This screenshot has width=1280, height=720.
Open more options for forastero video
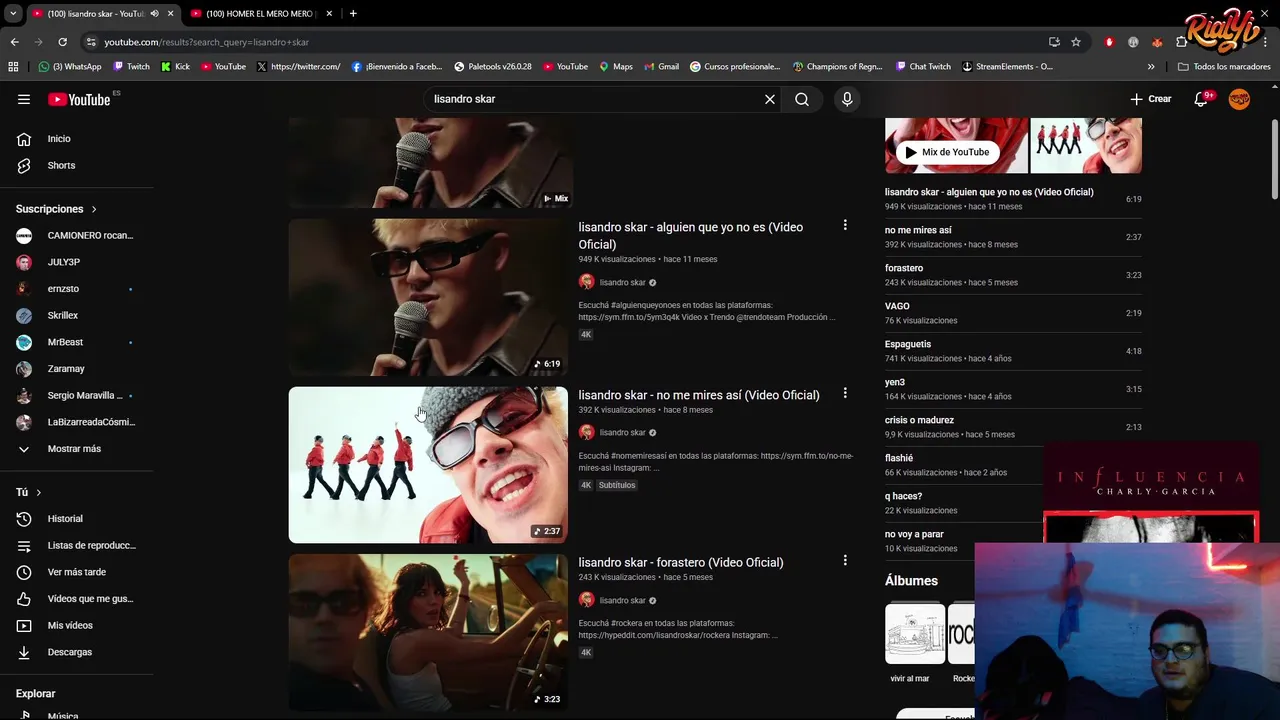coord(845,561)
